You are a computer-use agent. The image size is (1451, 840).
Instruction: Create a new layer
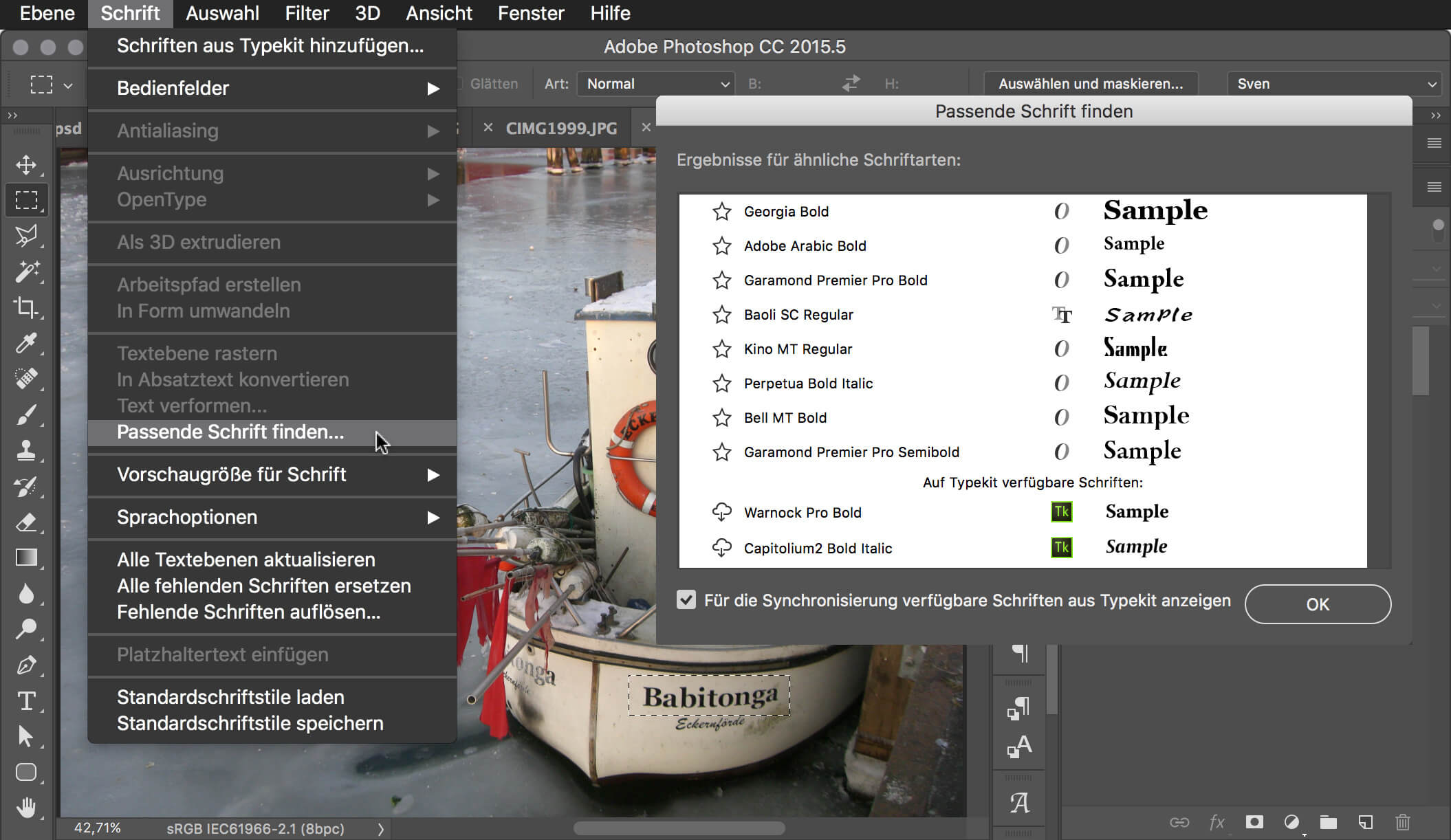[x=1366, y=822]
